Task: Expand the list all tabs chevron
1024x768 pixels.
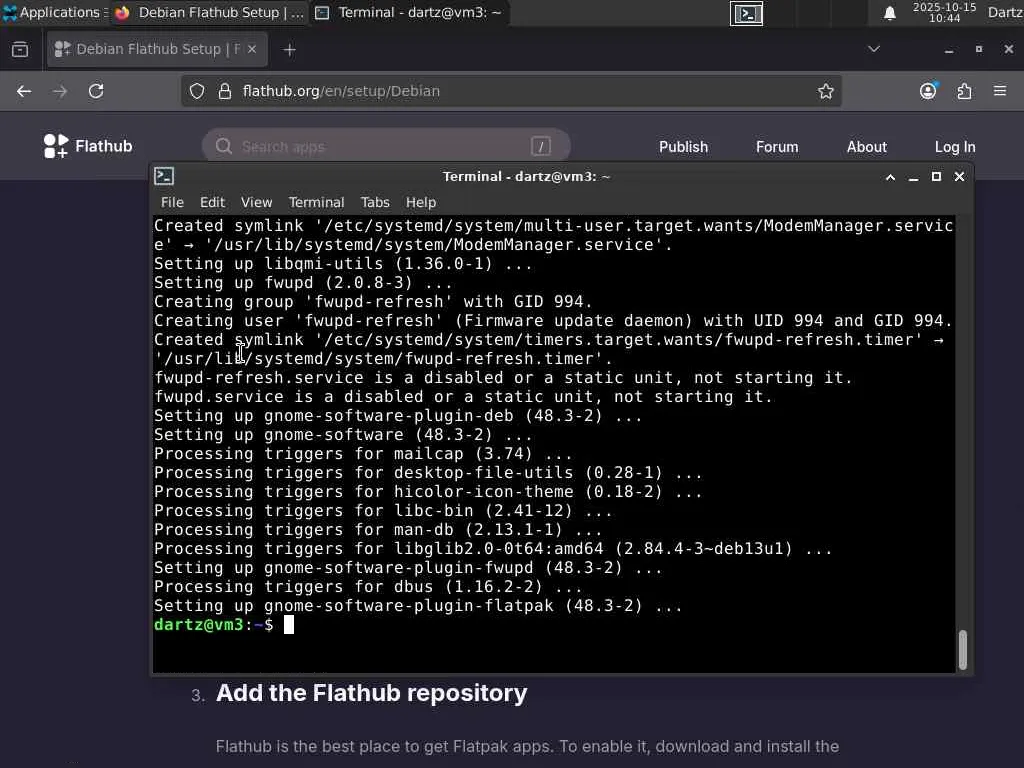Action: 874,49
